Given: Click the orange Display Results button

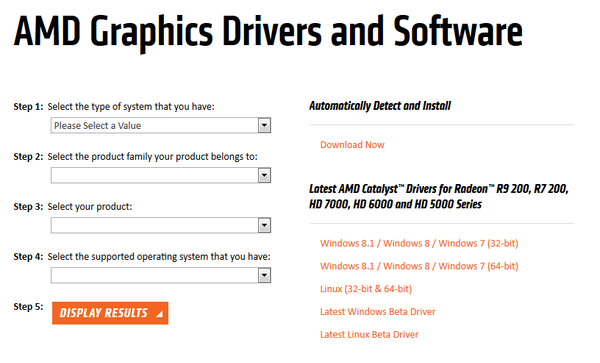Looking at the screenshot, I should coord(110,313).
